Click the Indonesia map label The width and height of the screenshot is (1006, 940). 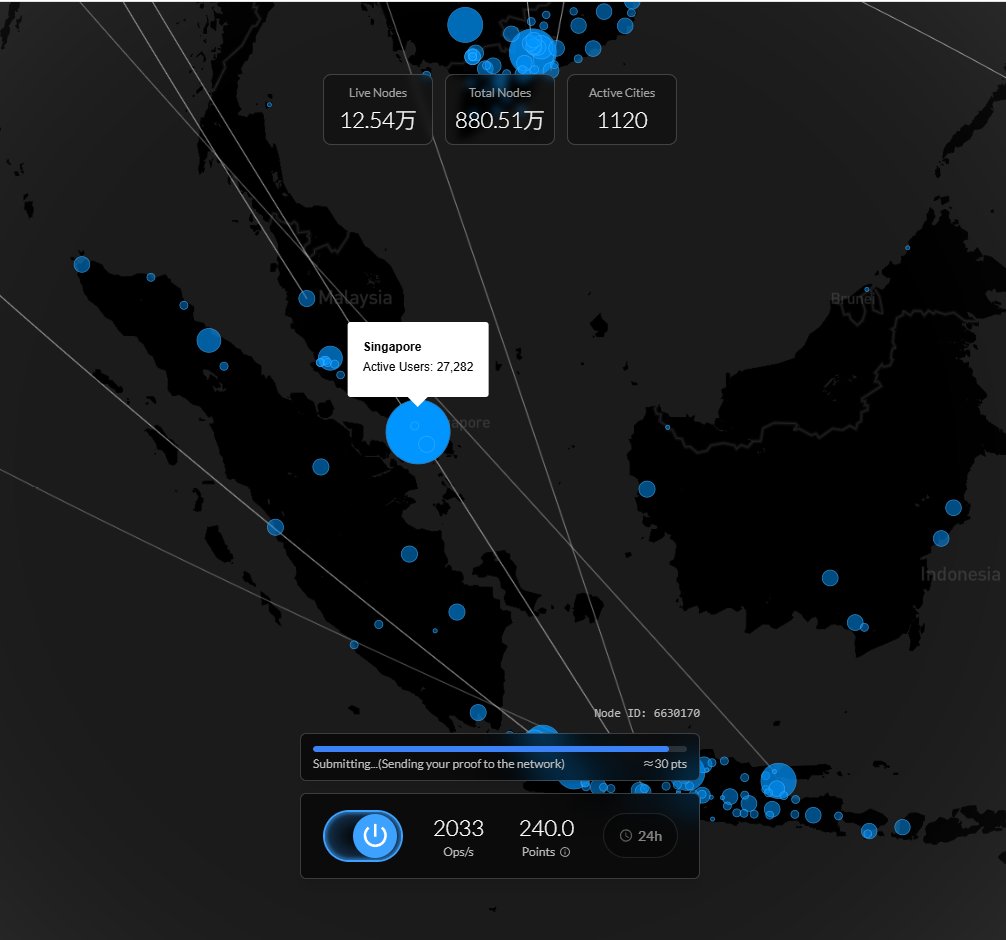coord(960,574)
